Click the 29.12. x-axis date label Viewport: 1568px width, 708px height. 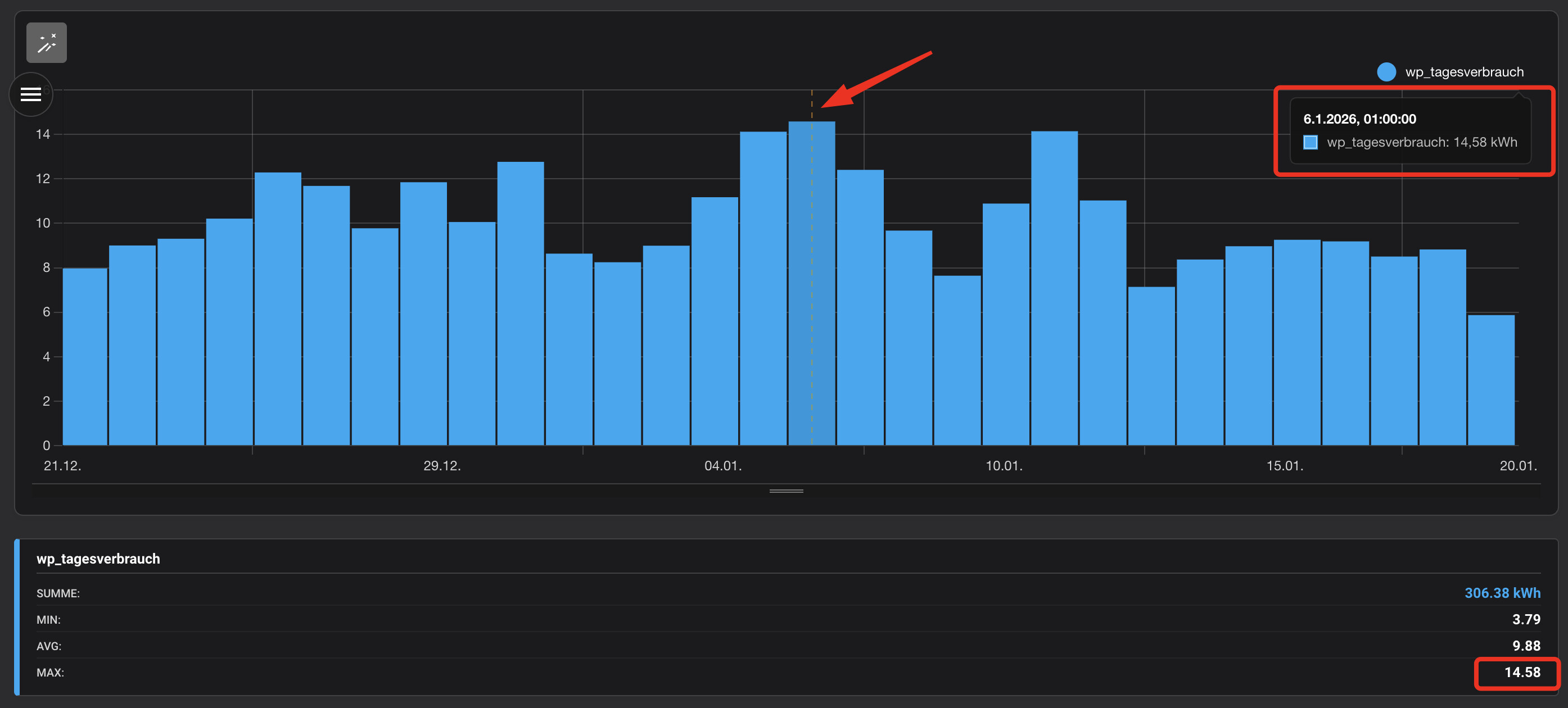tap(442, 466)
